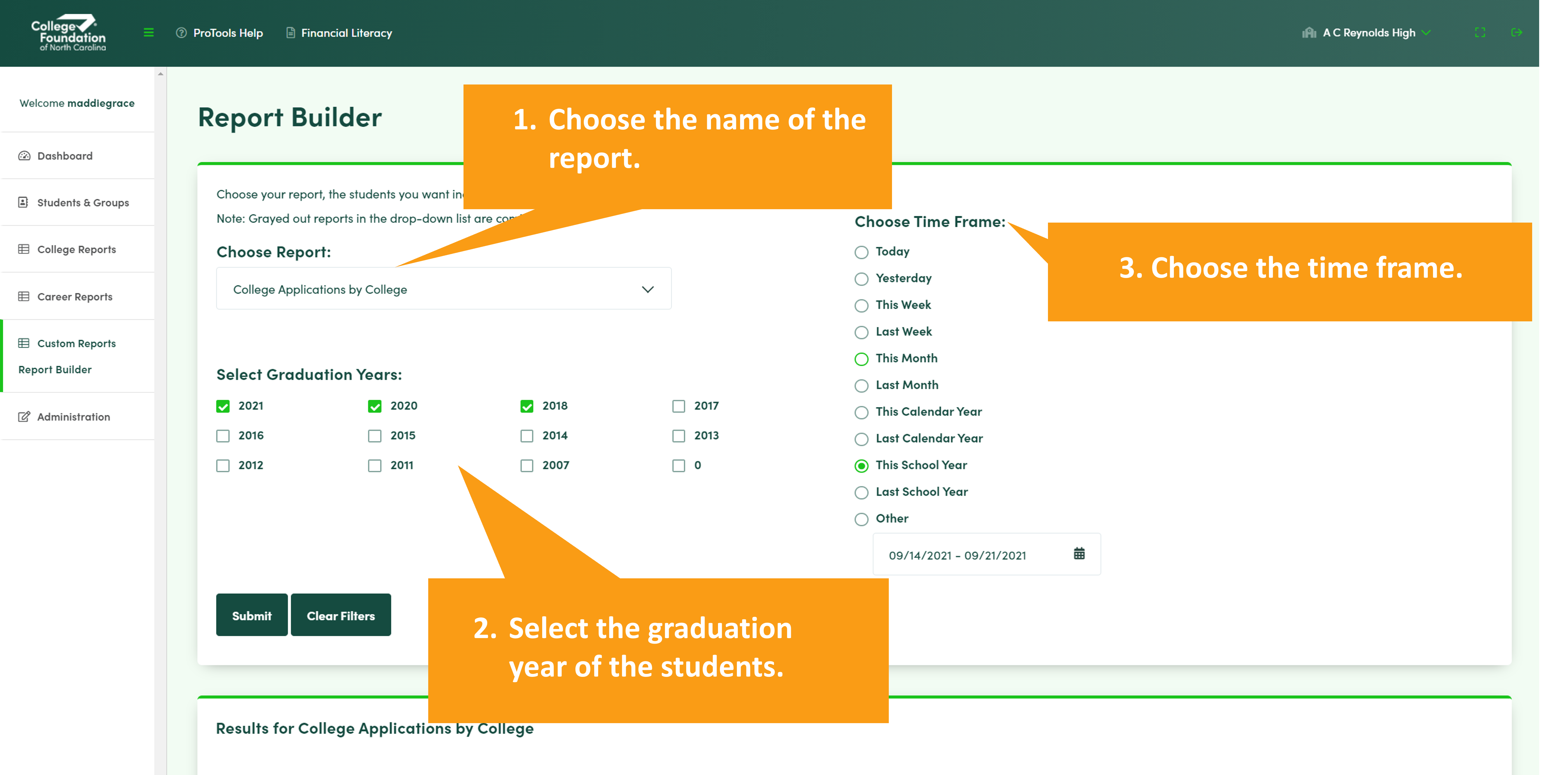The image size is (1568, 775).
Task: Open the Financial Literacy link
Action: (346, 33)
